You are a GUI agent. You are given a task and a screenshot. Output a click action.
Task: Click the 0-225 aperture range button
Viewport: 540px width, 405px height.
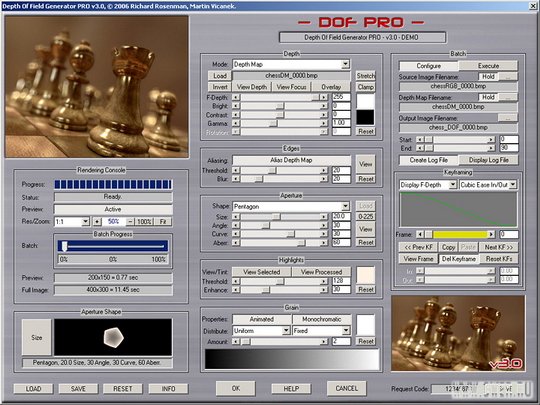[x=365, y=217]
